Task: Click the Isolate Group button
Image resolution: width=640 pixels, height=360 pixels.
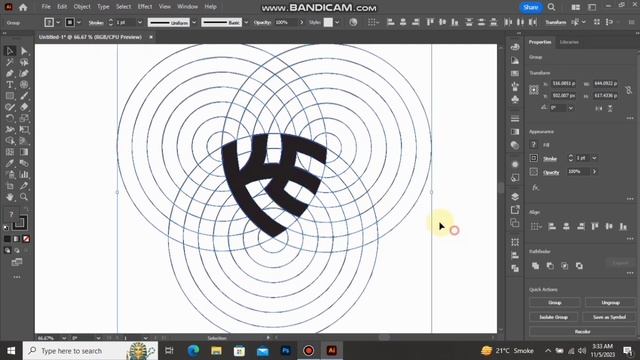Action: (x=553, y=317)
